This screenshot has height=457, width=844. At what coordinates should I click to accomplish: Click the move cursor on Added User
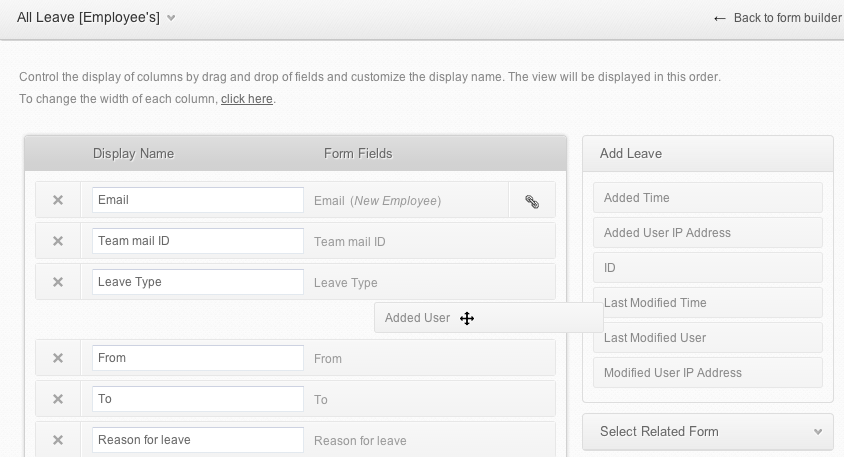467,318
